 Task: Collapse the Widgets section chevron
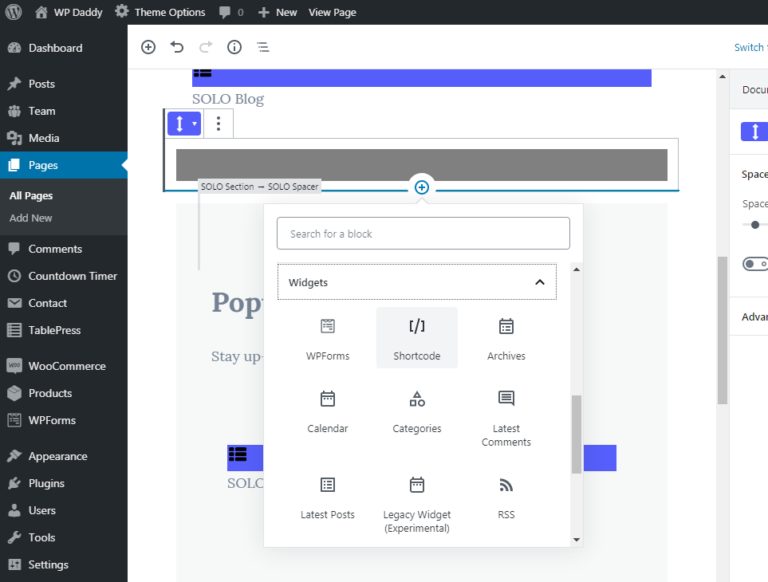tap(540, 283)
